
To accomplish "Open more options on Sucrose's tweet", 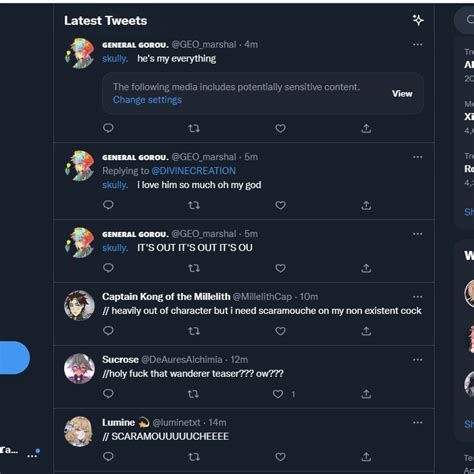I will (418, 360).
